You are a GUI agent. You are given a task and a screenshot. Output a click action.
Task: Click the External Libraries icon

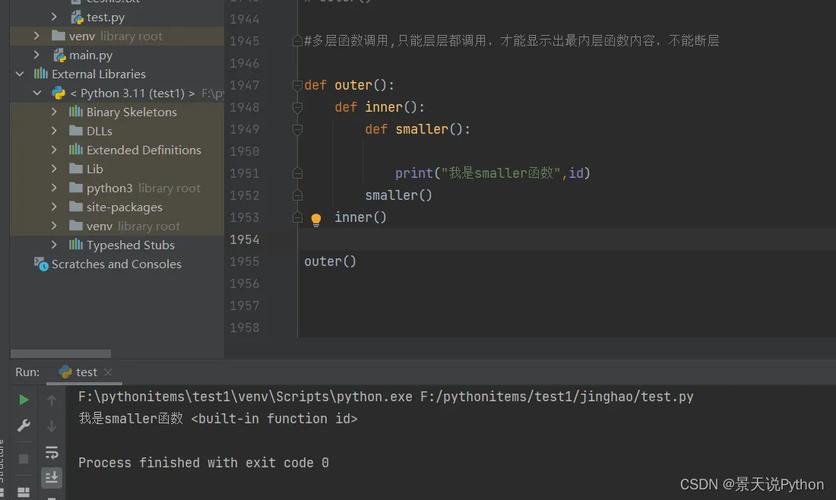(x=41, y=74)
